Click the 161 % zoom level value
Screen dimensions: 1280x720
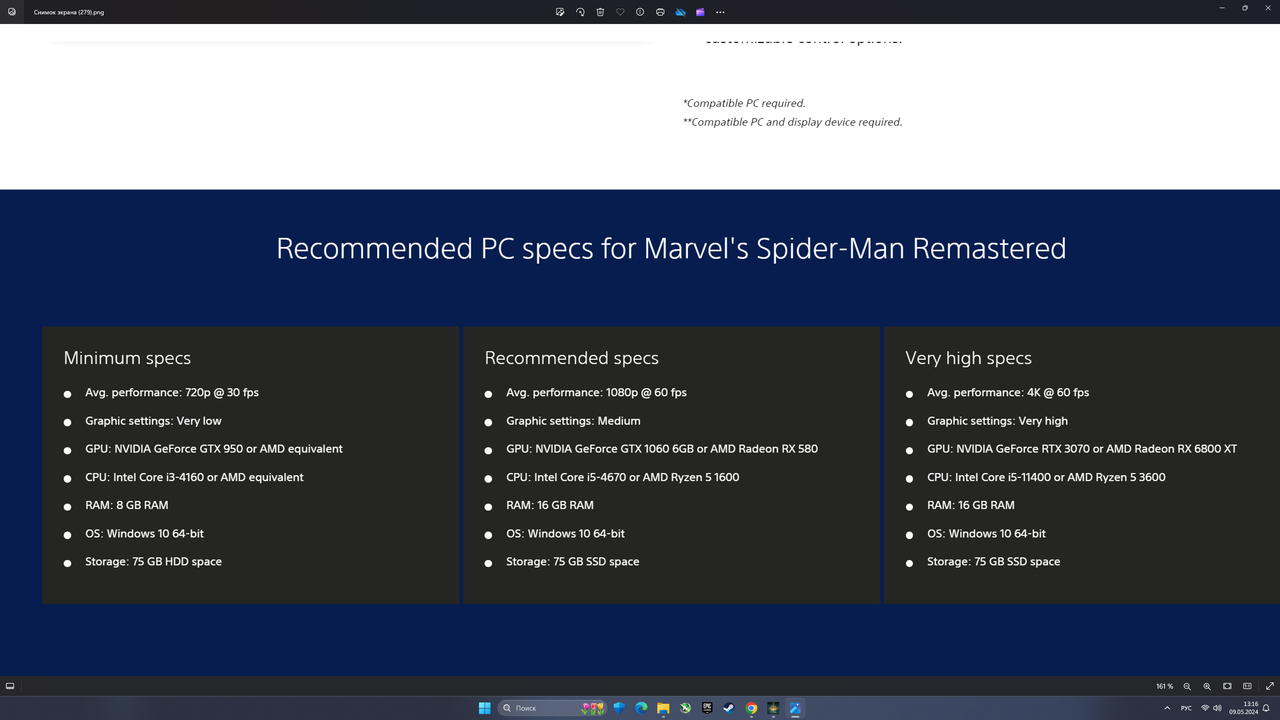1164,686
